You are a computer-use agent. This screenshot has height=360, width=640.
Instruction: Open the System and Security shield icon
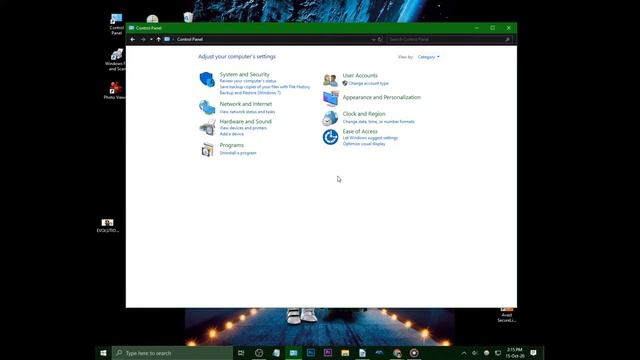point(207,79)
